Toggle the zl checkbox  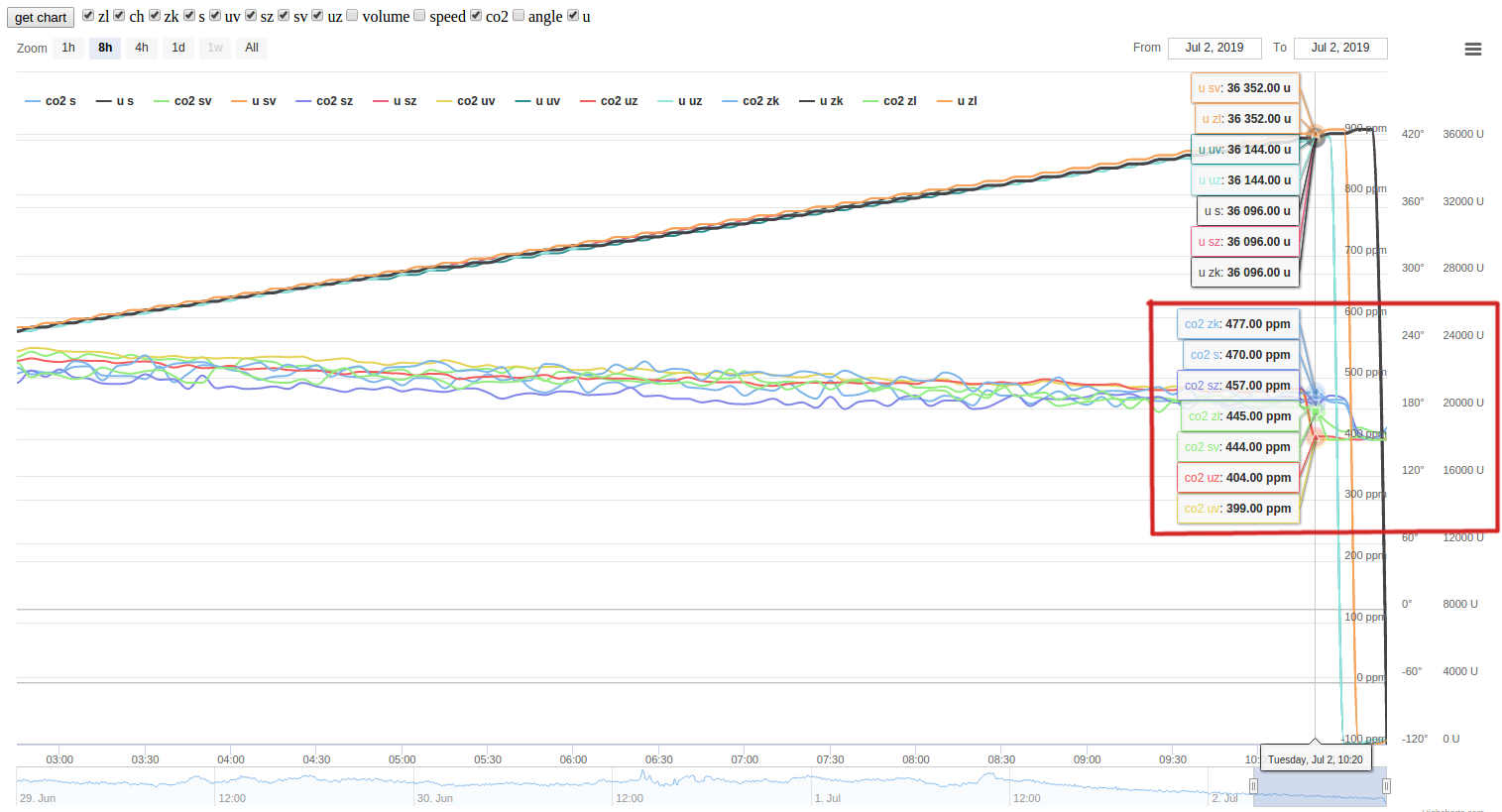coord(88,16)
